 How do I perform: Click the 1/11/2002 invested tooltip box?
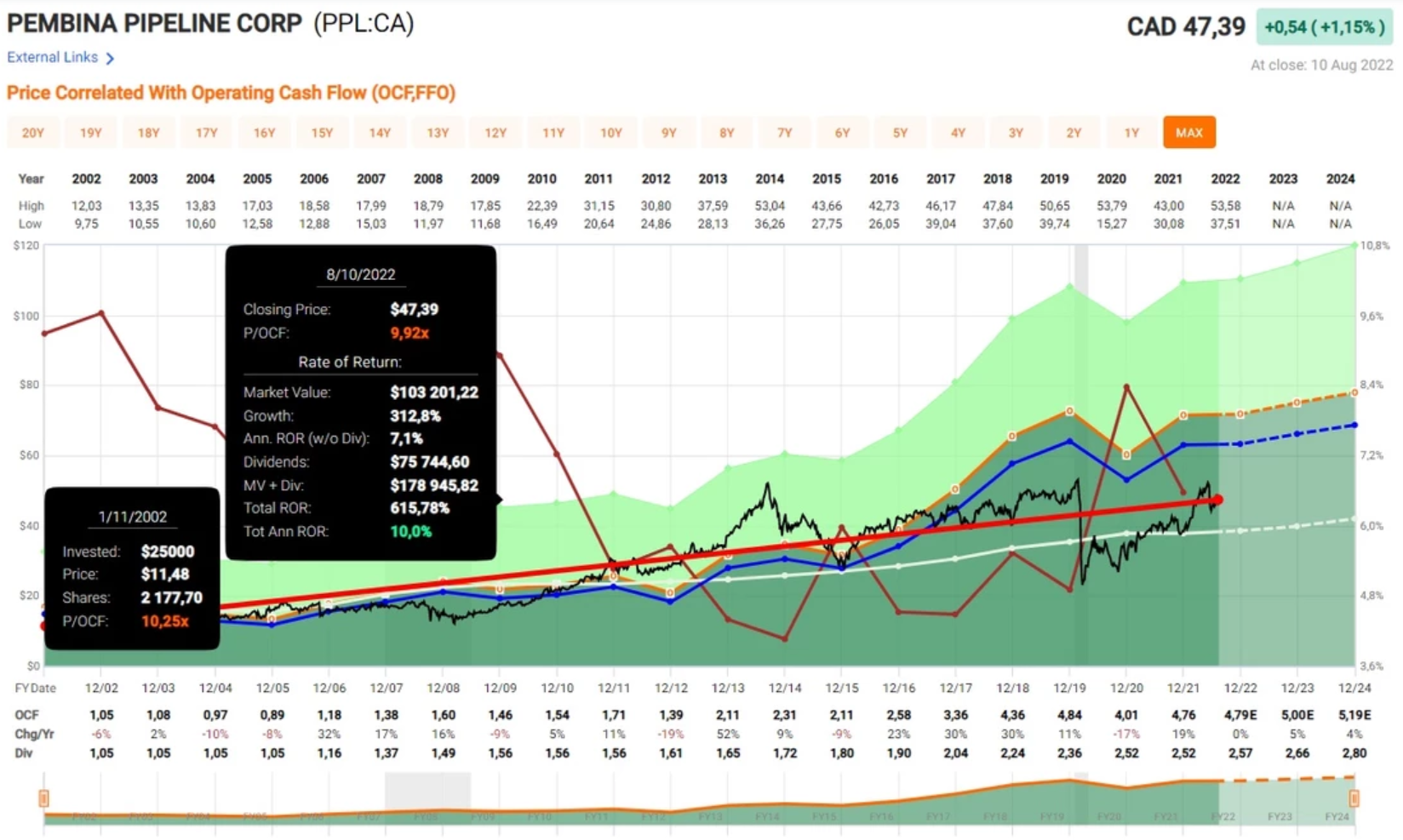tap(132, 569)
